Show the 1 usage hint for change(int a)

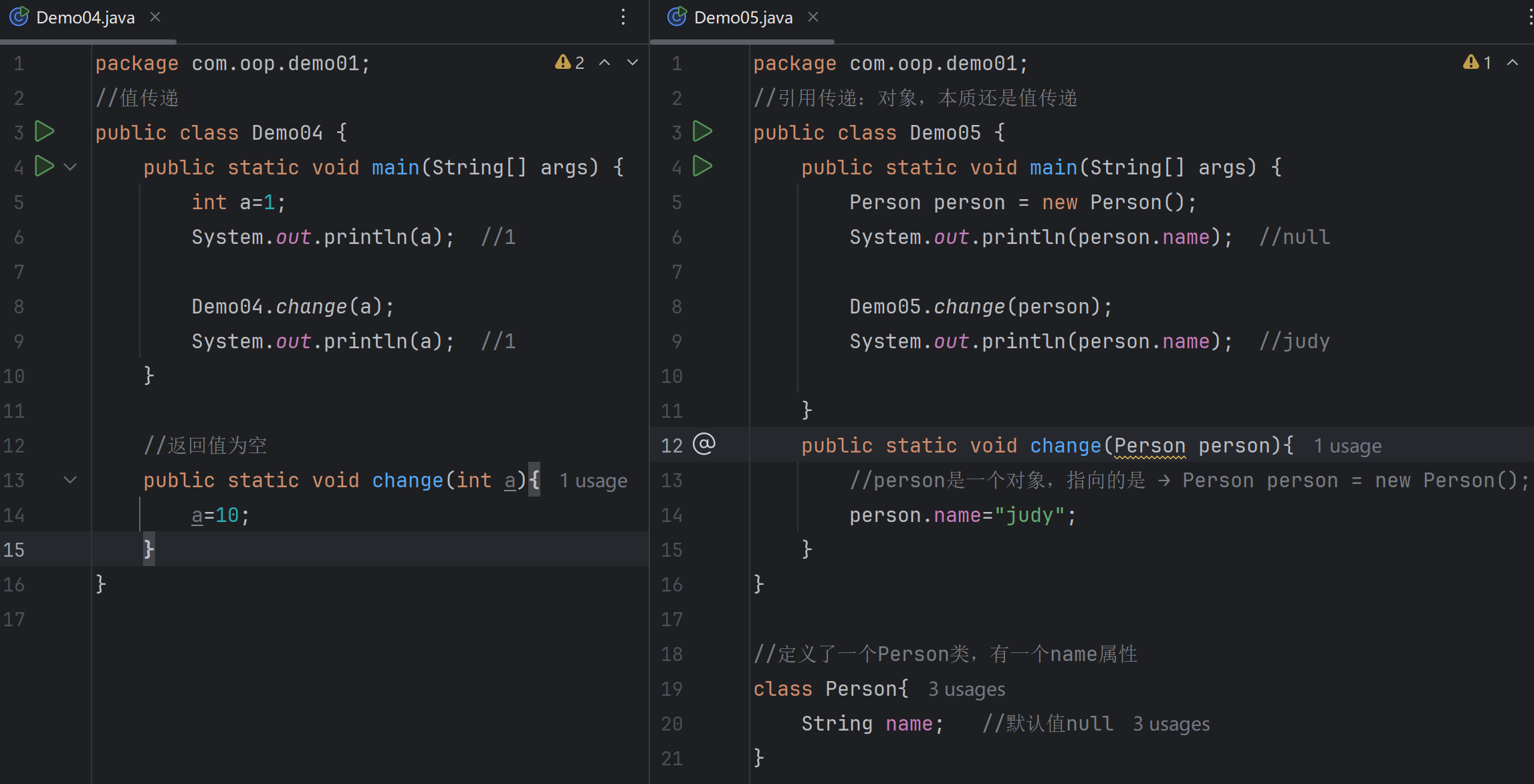click(x=593, y=481)
